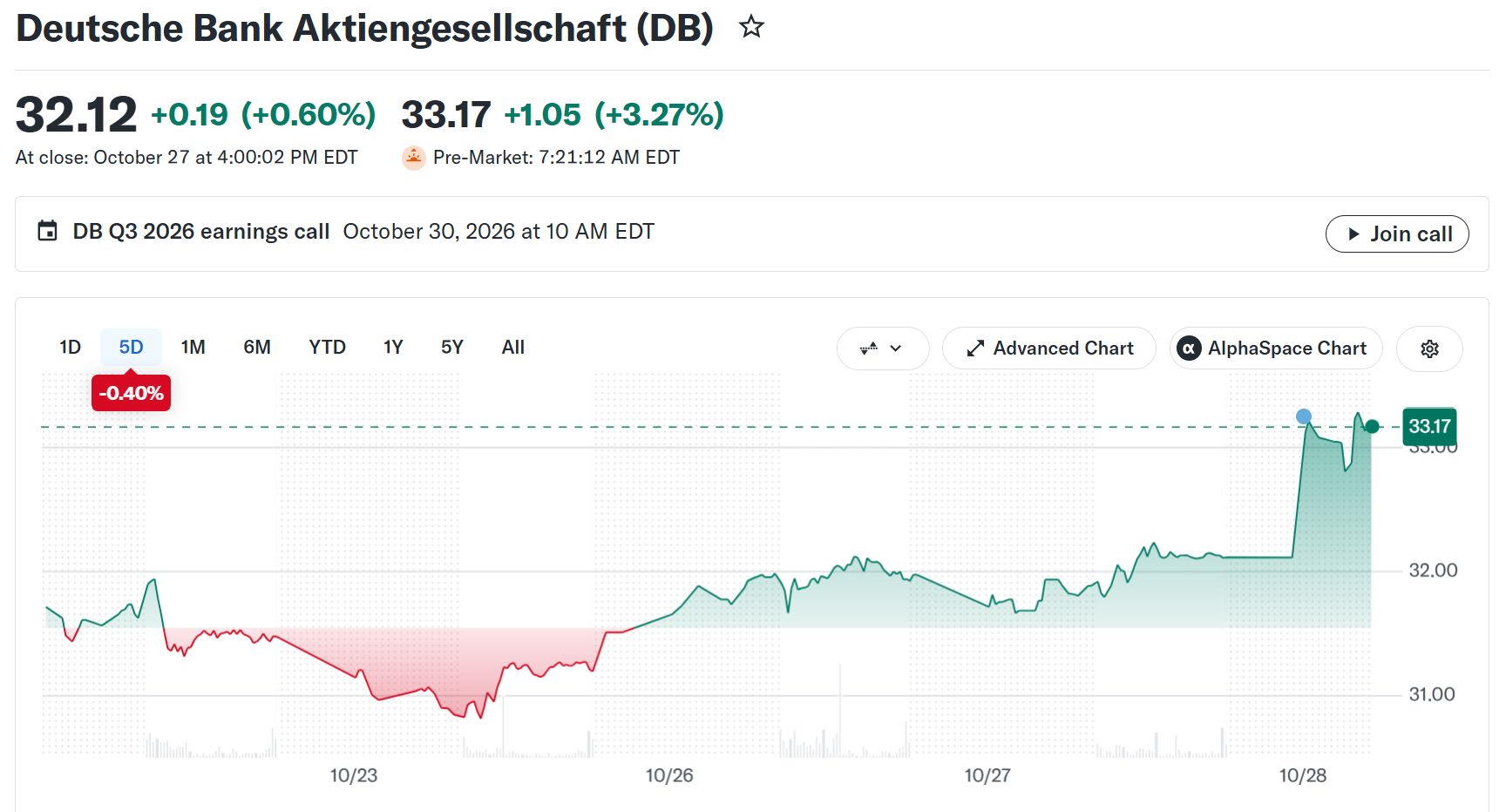Select the 5D time range tab
1506x812 pixels.
pos(131,348)
